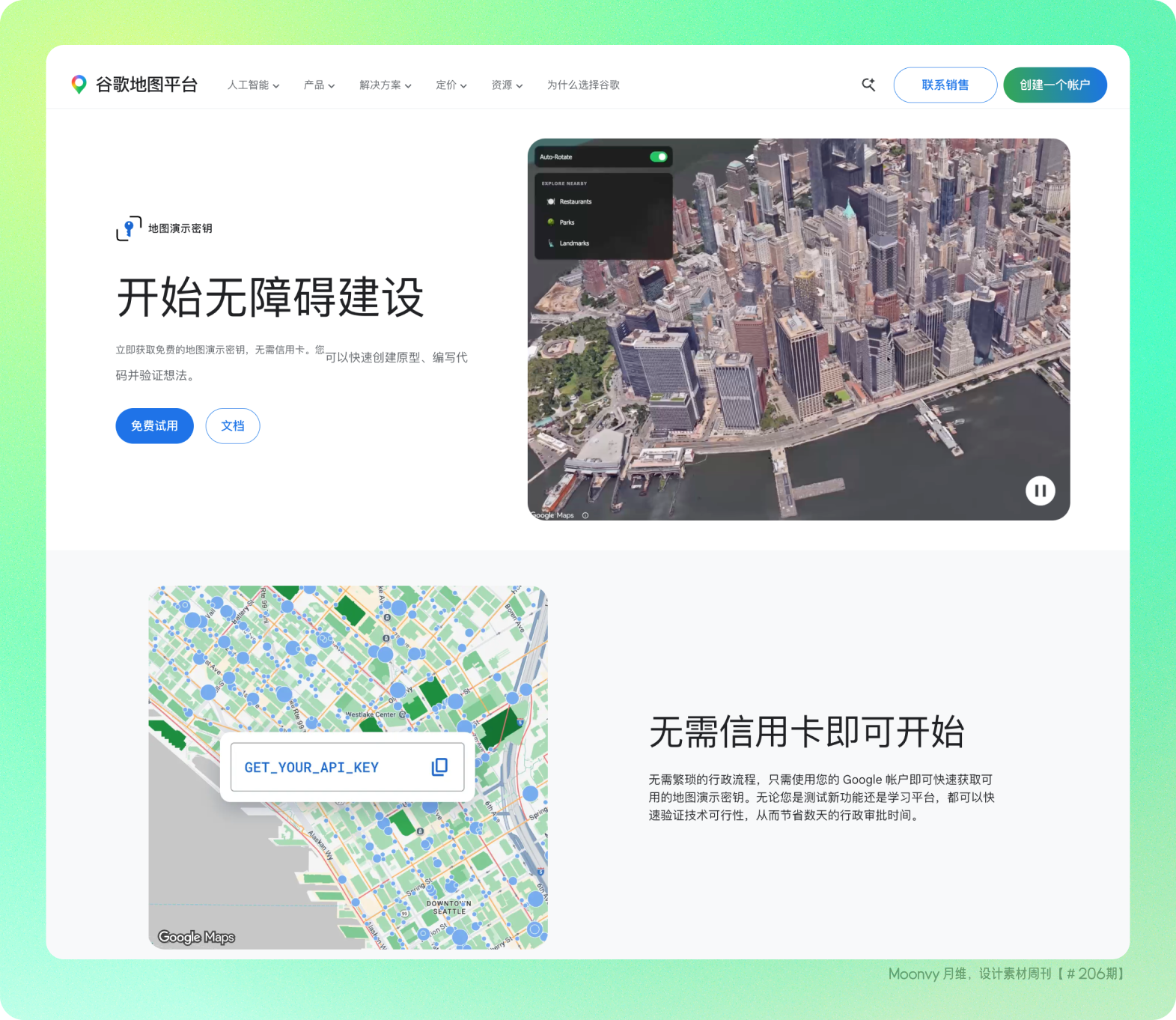Go to 为什么选择谷歌 page

click(x=583, y=85)
